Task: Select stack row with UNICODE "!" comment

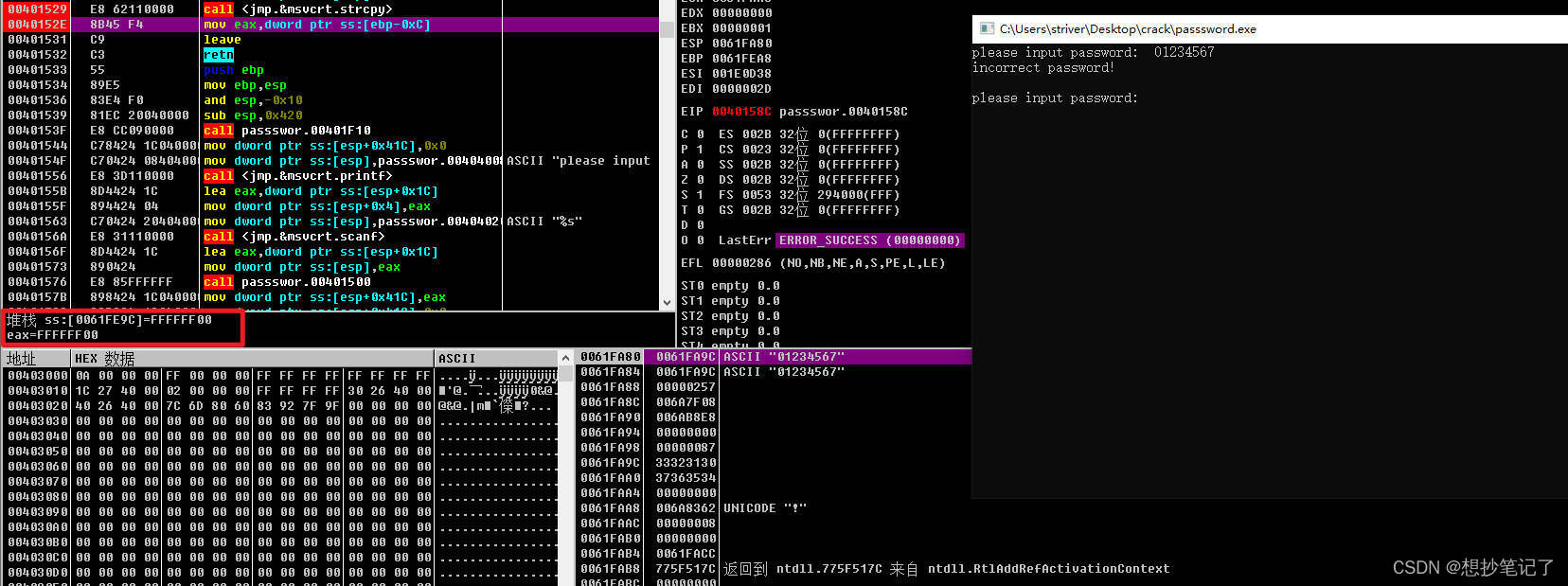Action: [x=775, y=508]
